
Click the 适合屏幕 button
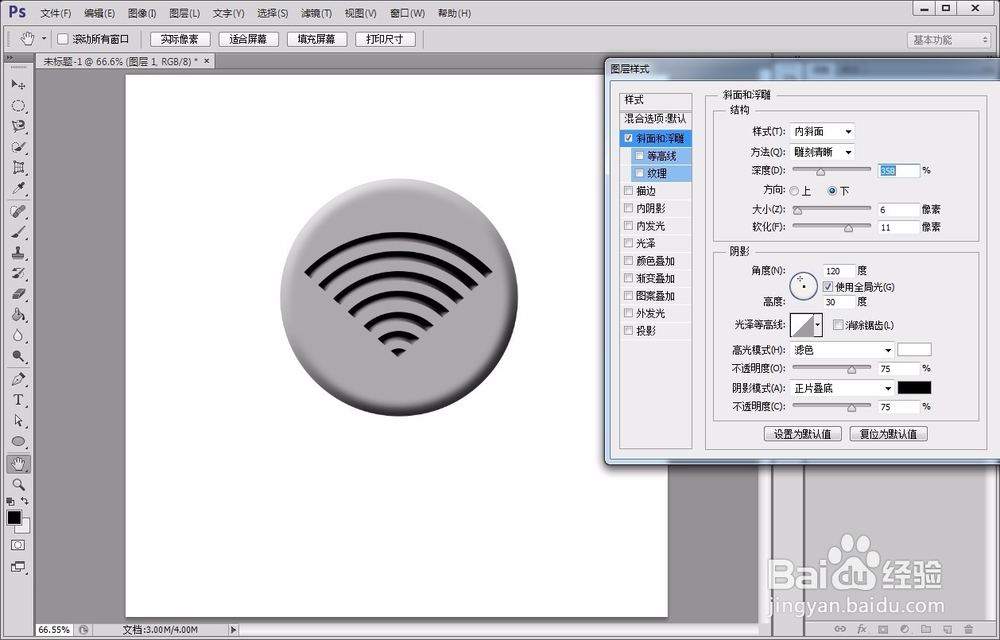tap(248, 40)
